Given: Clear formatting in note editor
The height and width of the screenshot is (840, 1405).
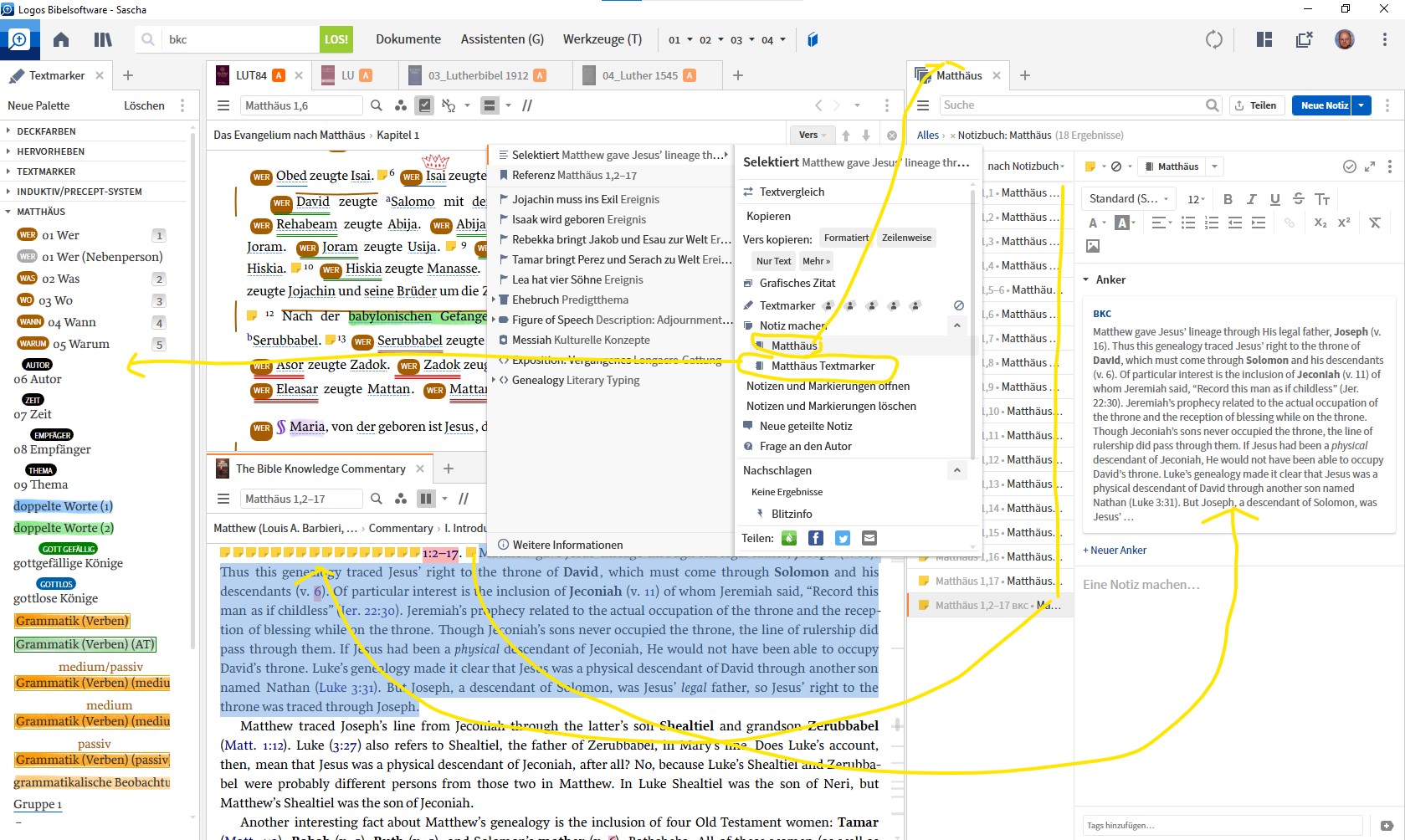Looking at the screenshot, I should point(1375,223).
